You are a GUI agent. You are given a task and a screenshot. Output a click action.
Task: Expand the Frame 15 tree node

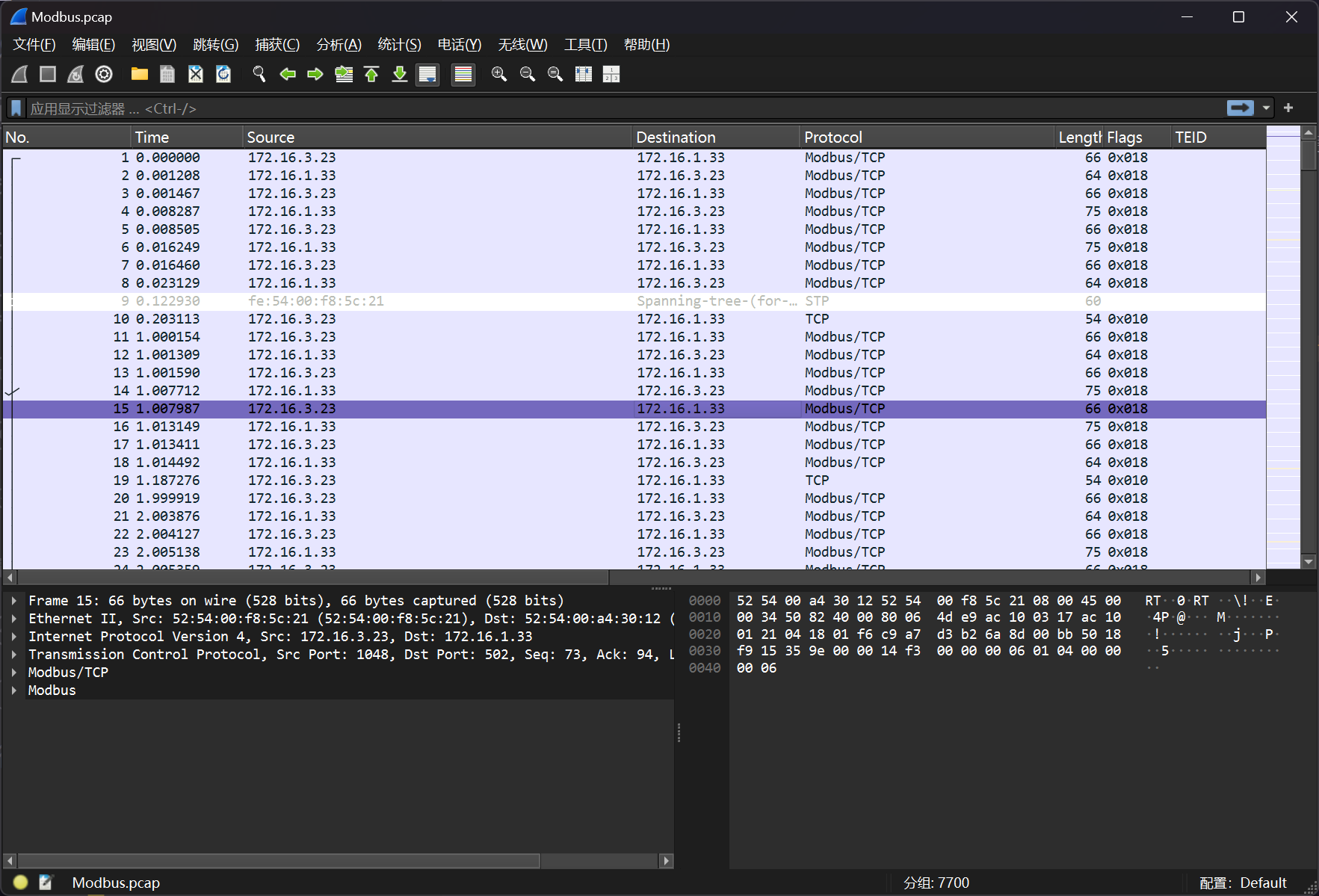pos(14,601)
